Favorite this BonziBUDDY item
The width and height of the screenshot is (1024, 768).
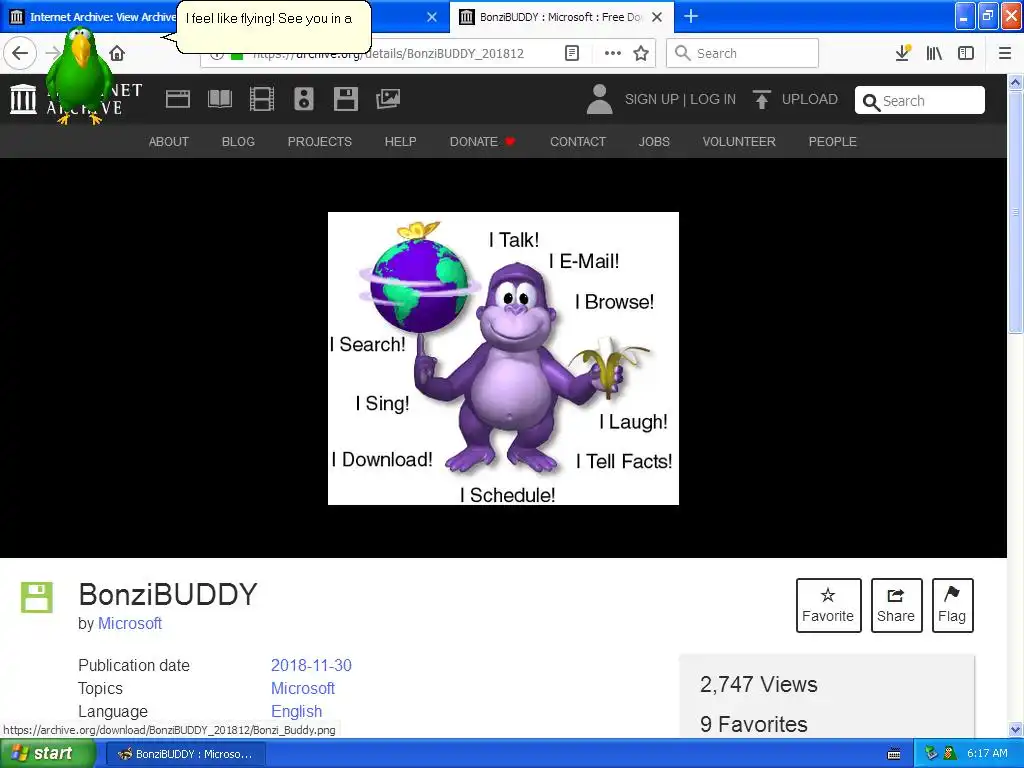pos(828,605)
